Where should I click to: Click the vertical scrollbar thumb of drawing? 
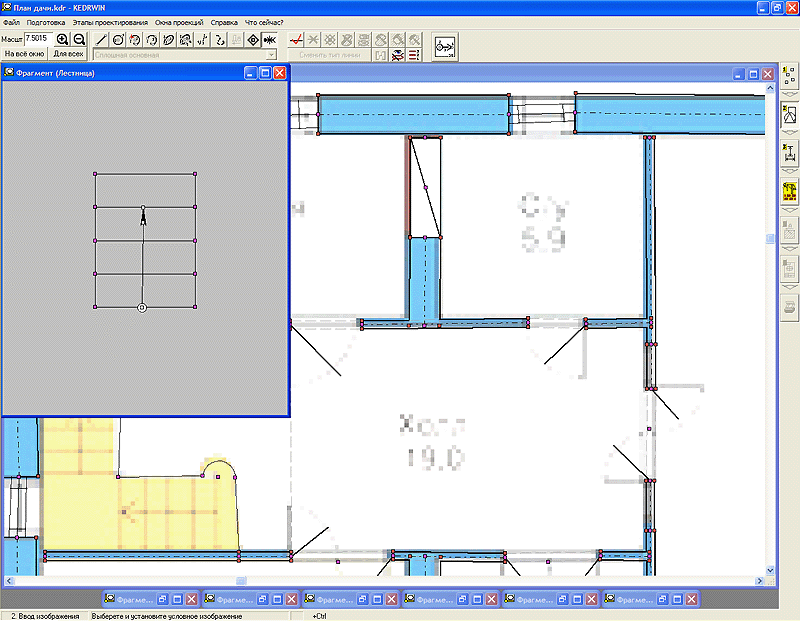[770, 239]
